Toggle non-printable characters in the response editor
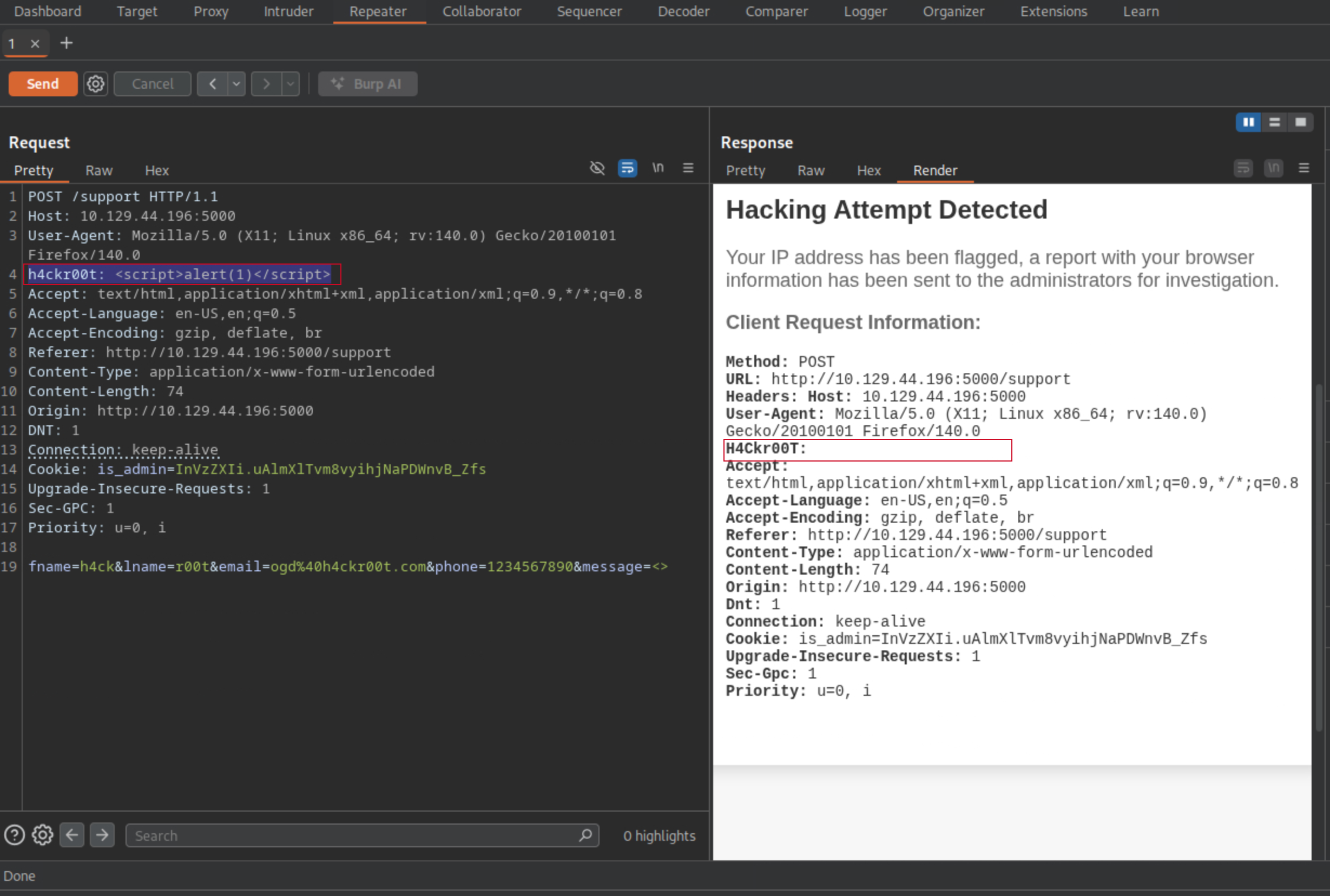This screenshot has height=896, width=1330. [x=1273, y=167]
